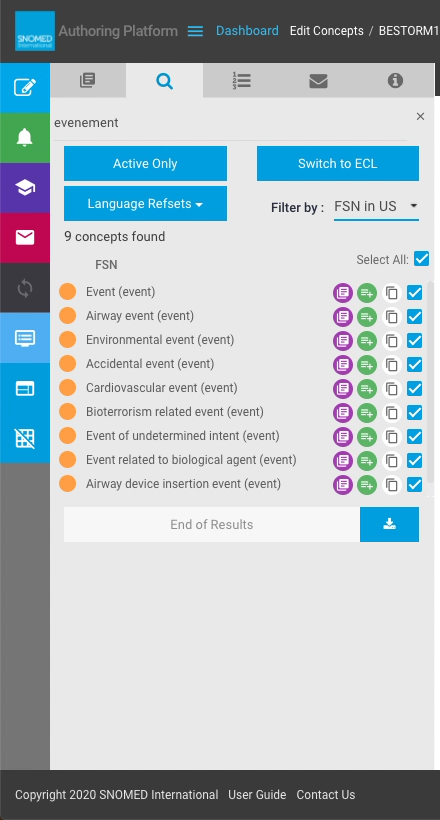Uncheck the Select All checkbox

click(421, 259)
